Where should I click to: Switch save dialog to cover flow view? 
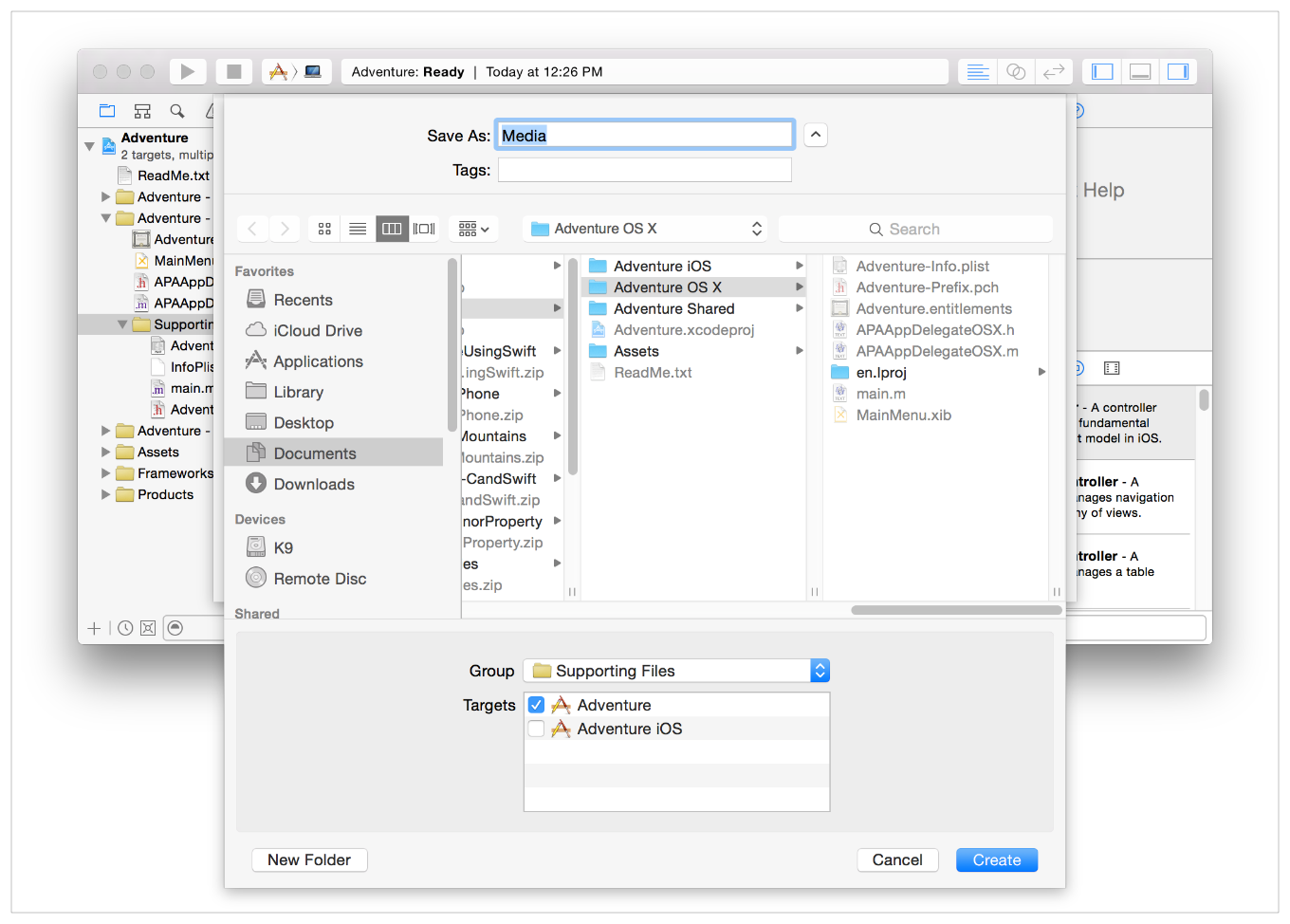coord(424,228)
